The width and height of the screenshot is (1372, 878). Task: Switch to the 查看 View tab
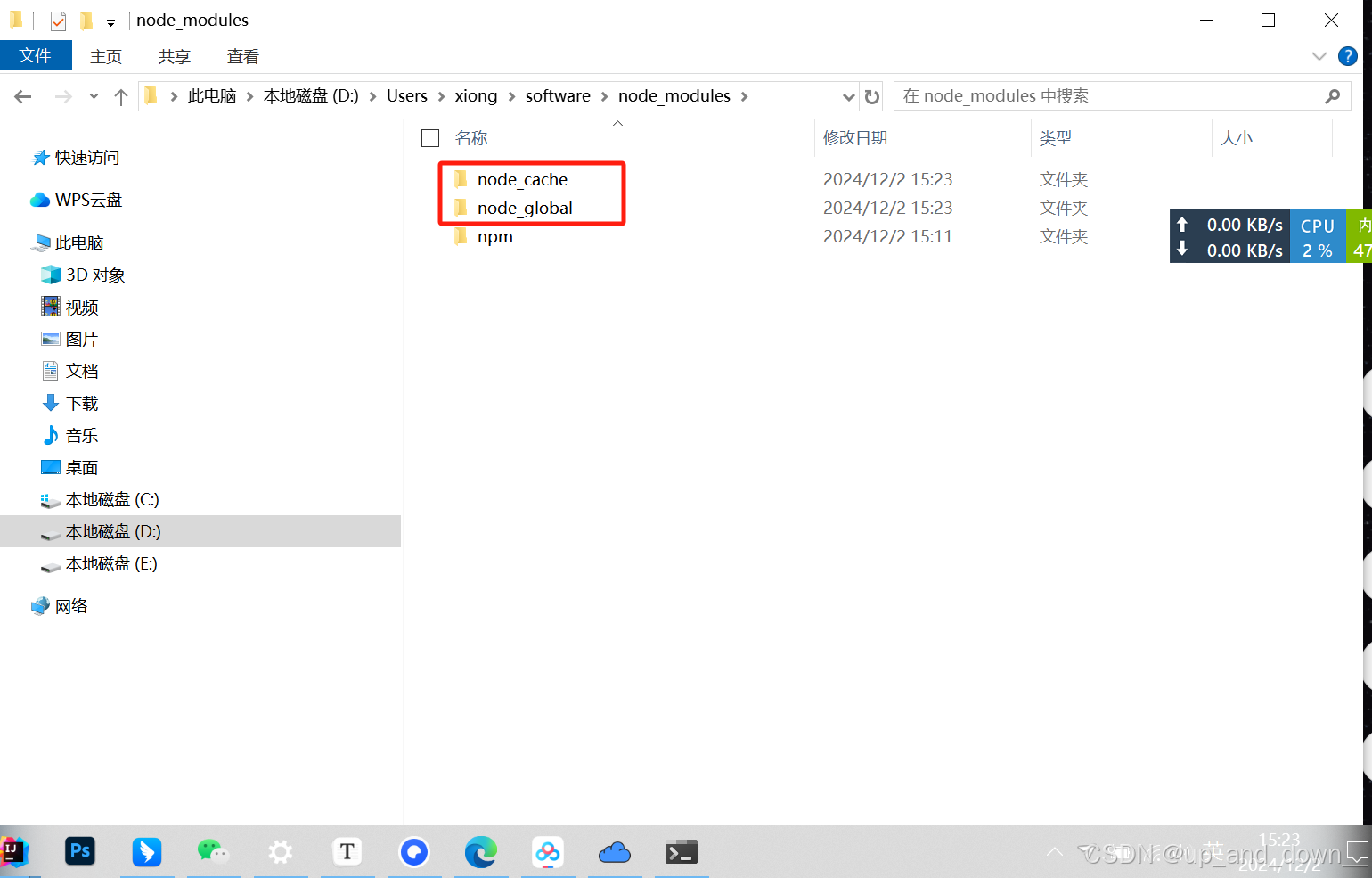(243, 56)
